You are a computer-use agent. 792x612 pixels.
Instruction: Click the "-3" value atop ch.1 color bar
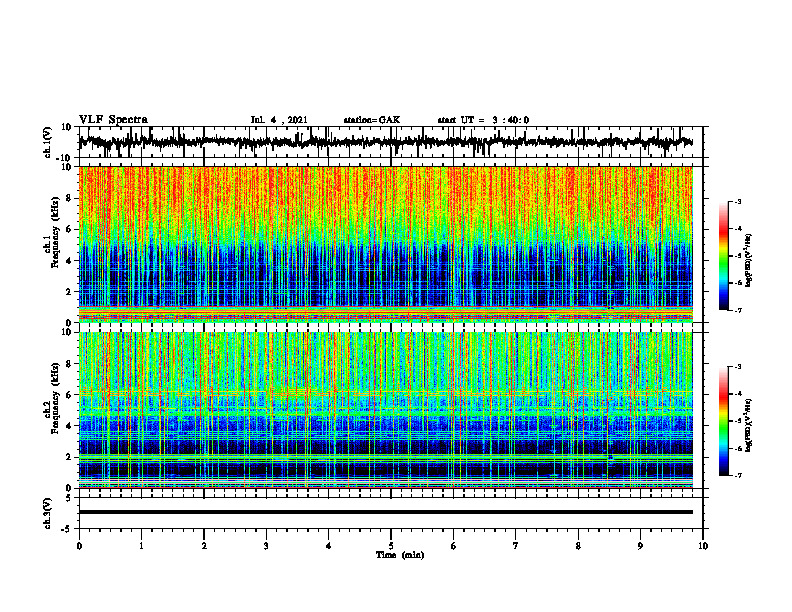tap(737, 201)
